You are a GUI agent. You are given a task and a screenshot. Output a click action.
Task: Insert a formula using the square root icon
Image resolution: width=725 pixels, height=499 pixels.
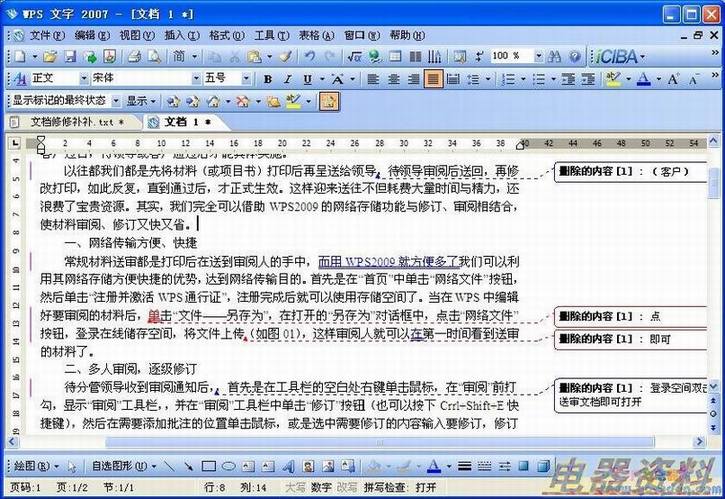(355, 57)
